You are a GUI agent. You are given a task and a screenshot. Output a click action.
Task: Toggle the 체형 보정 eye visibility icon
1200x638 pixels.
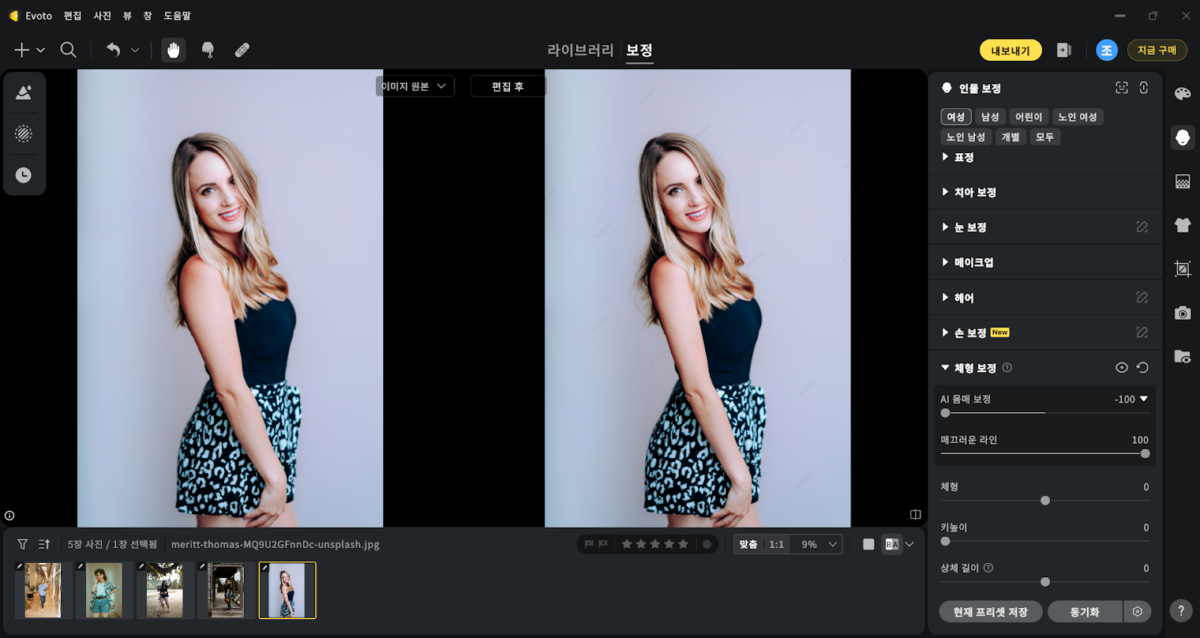tap(1122, 368)
